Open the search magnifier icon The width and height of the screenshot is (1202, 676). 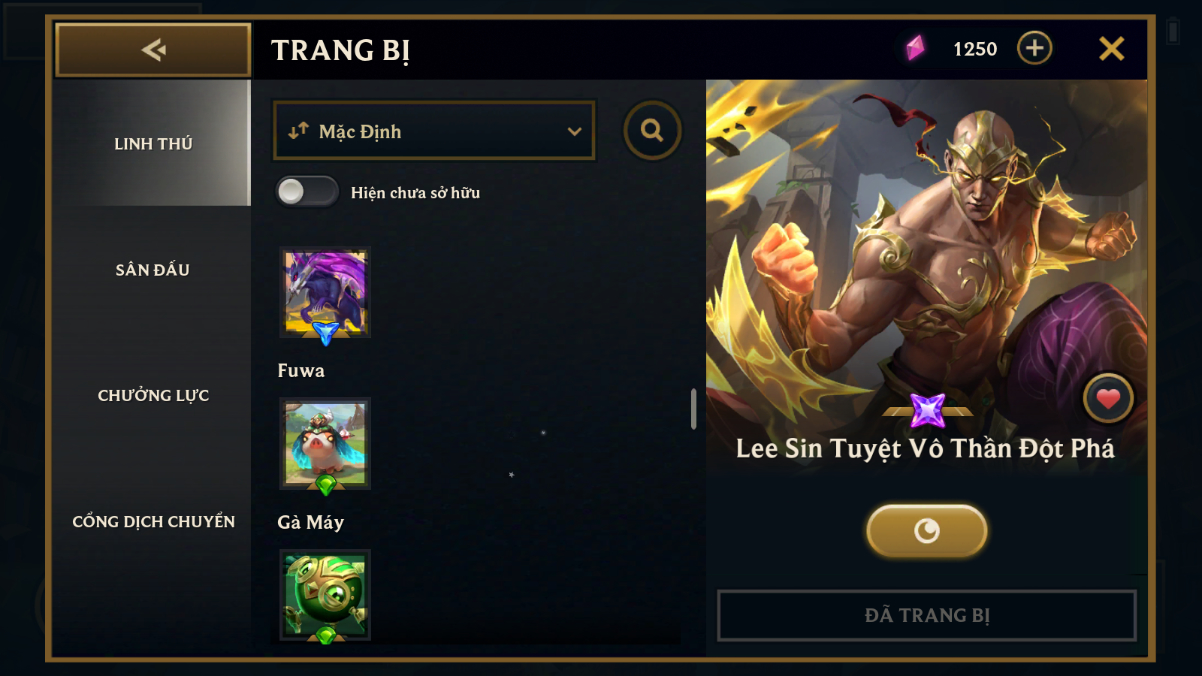(x=653, y=130)
